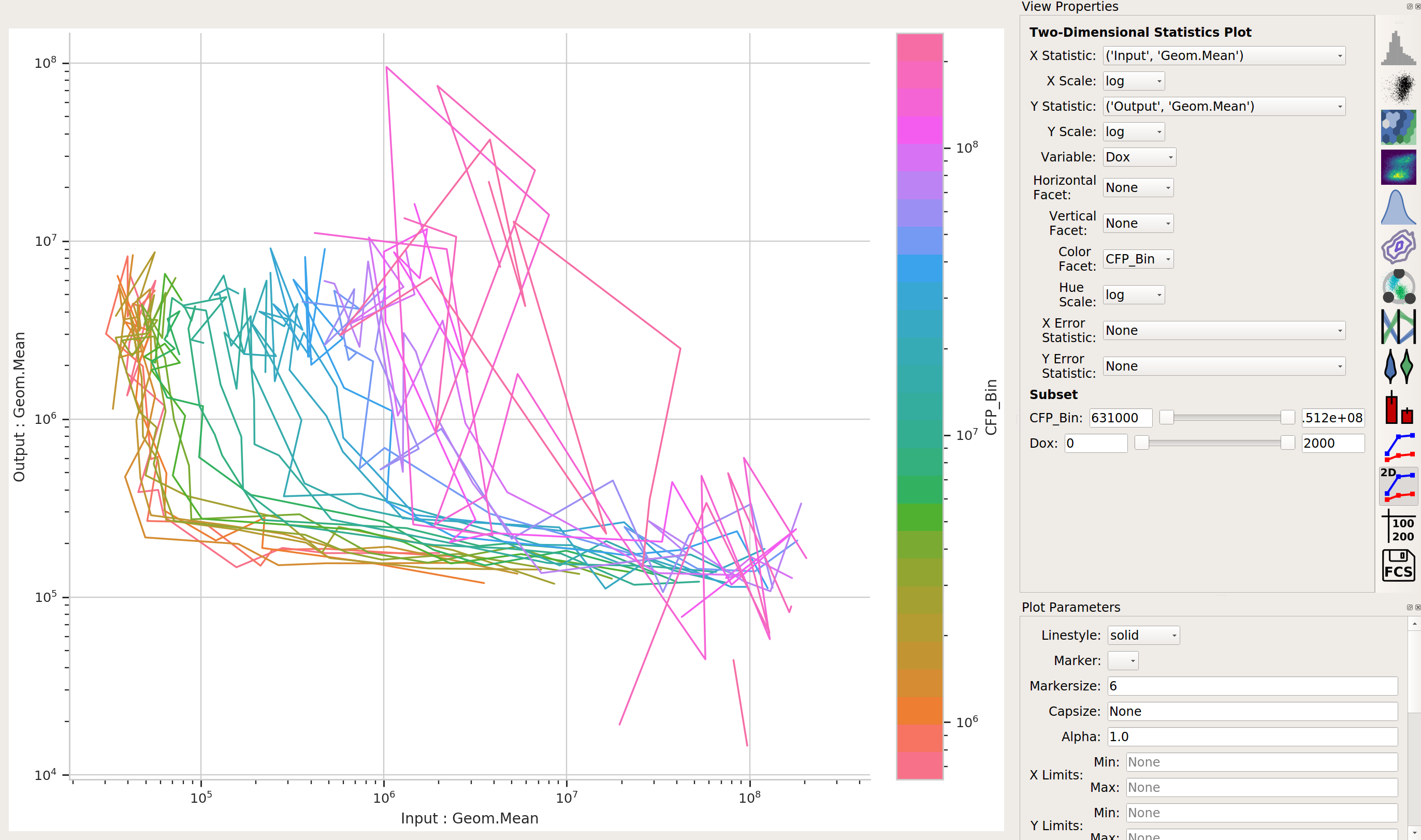Open the X Scale dropdown
The height and width of the screenshot is (840, 1421).
[1133, 81]
